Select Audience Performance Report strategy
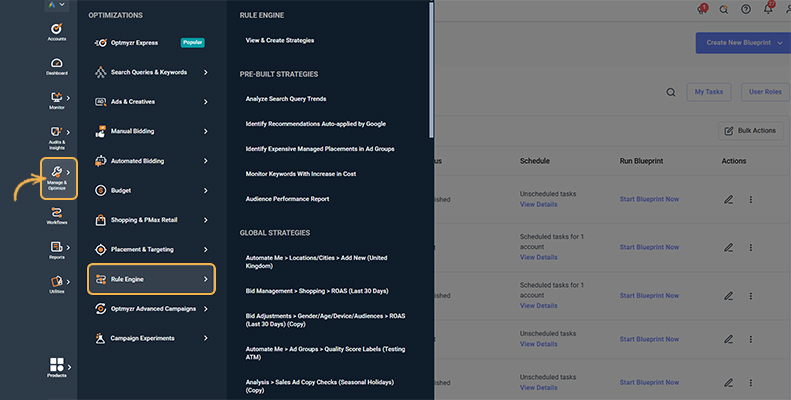Image resolution: width=791 pixels, height=400 pixels. tap(287, 199)
